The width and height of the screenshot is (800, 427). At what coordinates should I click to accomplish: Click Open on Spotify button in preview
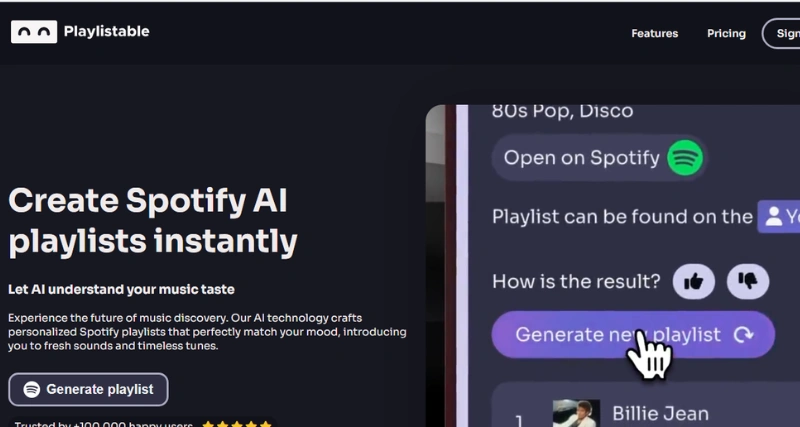point(601,158)
